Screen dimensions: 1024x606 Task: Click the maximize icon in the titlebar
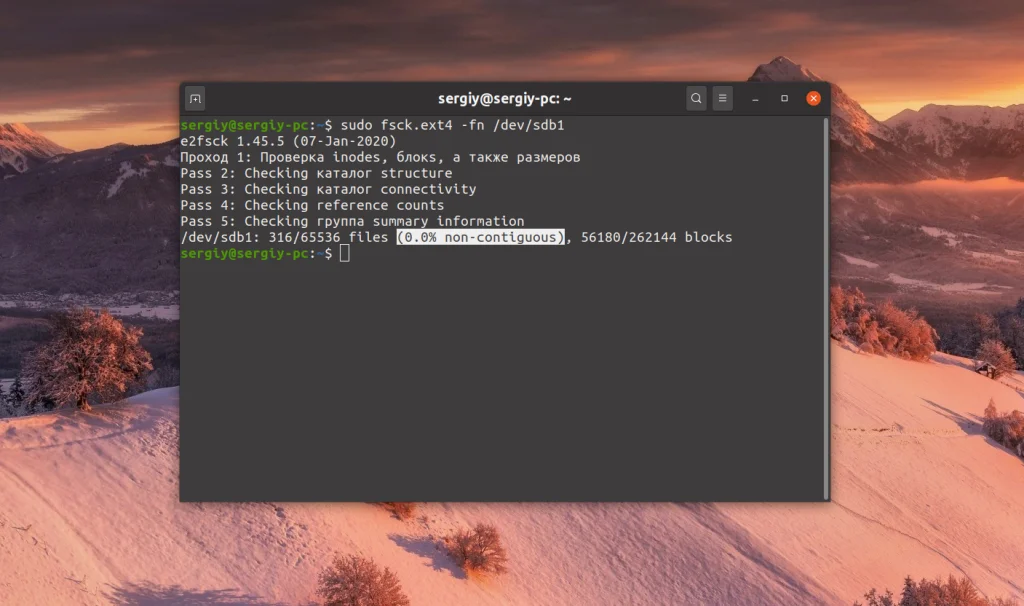coord(784,98)
